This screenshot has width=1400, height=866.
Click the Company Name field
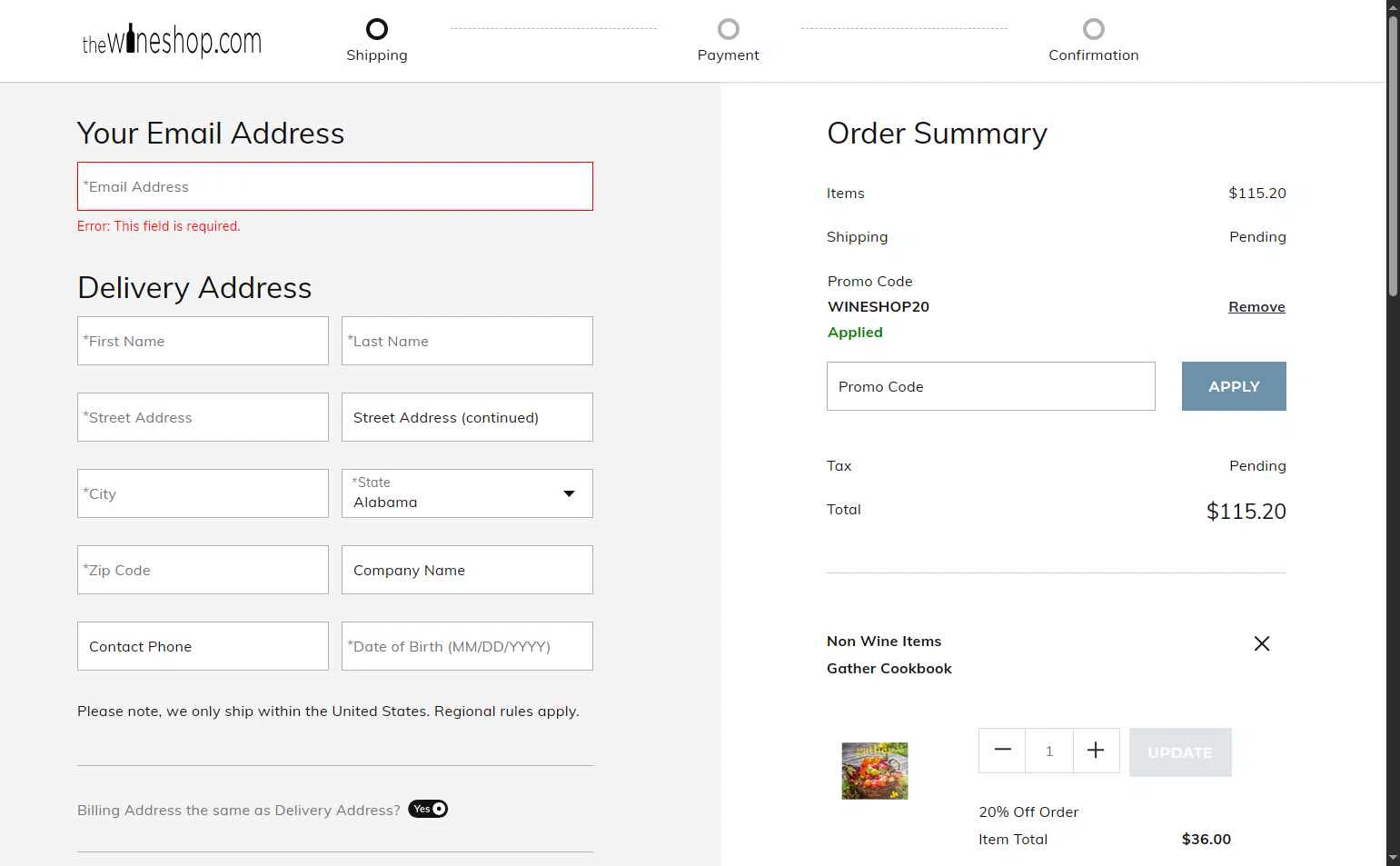pyautogui.click(x=467, y=570)
